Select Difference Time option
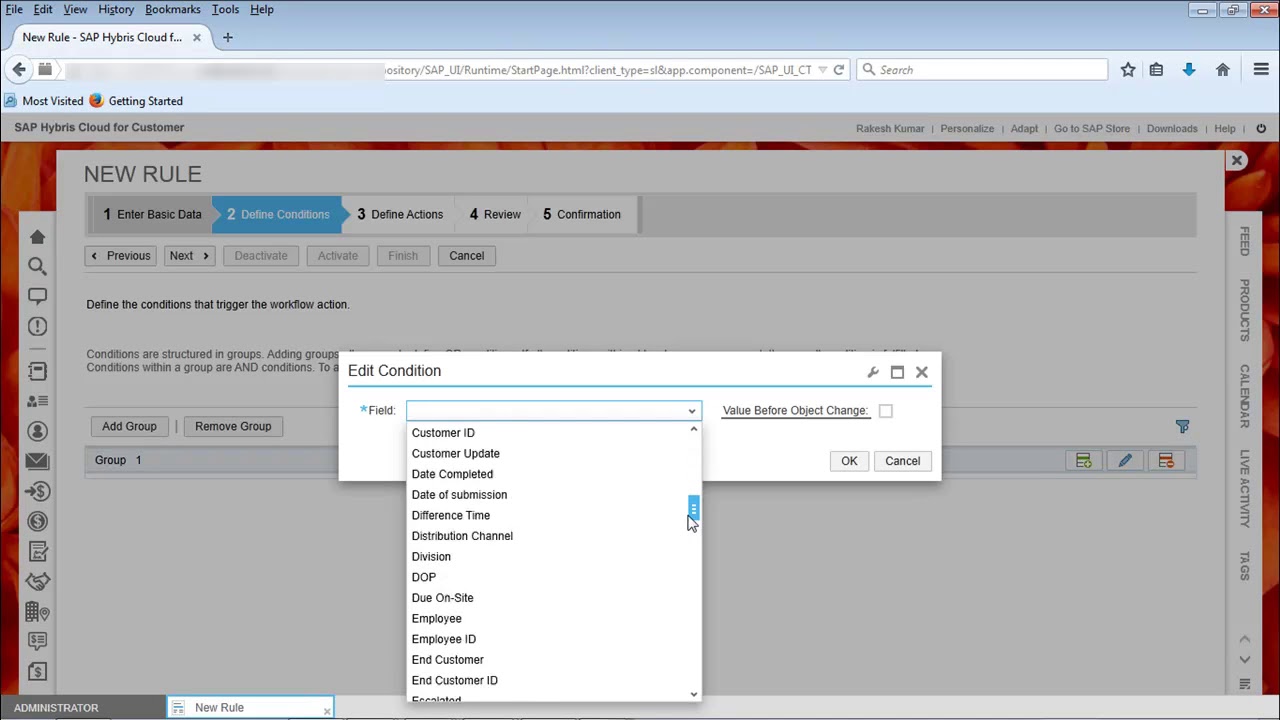Screen dimensions: 1280x720 tap(450, 516)
